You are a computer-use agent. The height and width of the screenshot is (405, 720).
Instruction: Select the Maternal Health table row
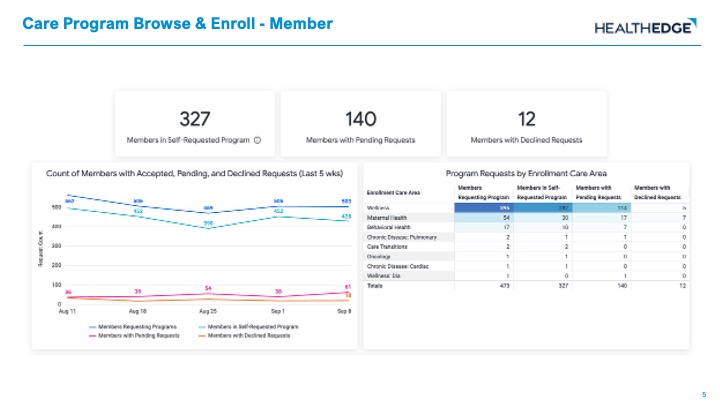click(390, 217)
